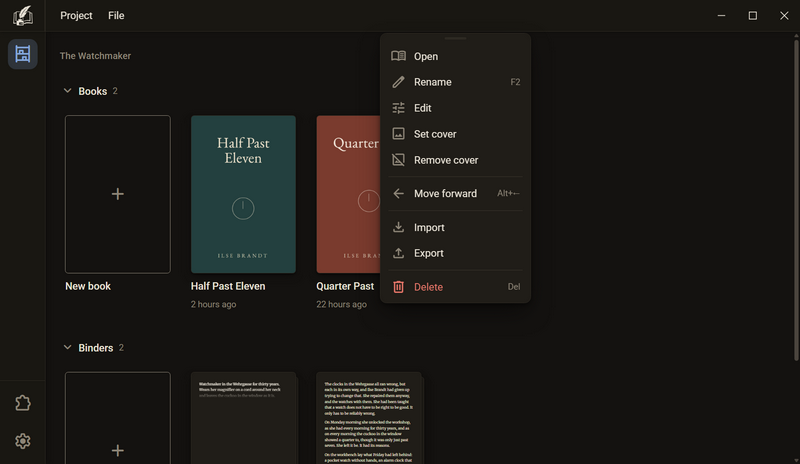Screen dimensions: 800x464
Task: Click the plus icon on new binder card
Action: tap(118, 450)
